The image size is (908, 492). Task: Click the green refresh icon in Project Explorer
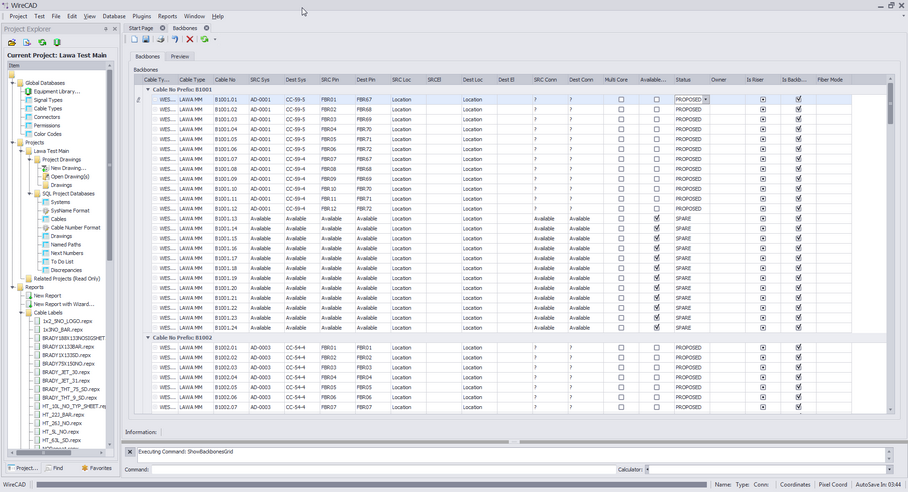(42, 42)
